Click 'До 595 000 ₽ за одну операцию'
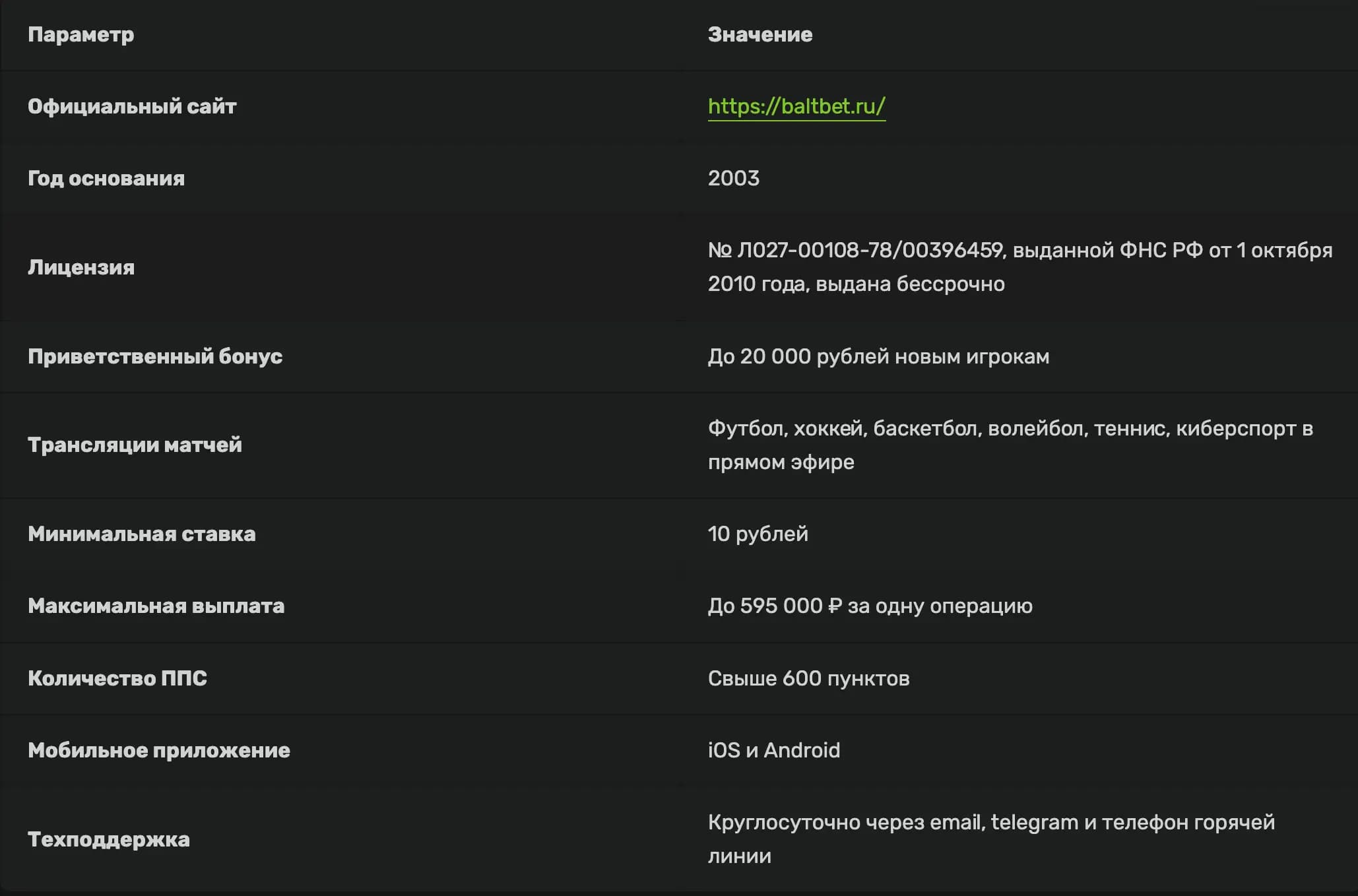 tap(870, 606)
